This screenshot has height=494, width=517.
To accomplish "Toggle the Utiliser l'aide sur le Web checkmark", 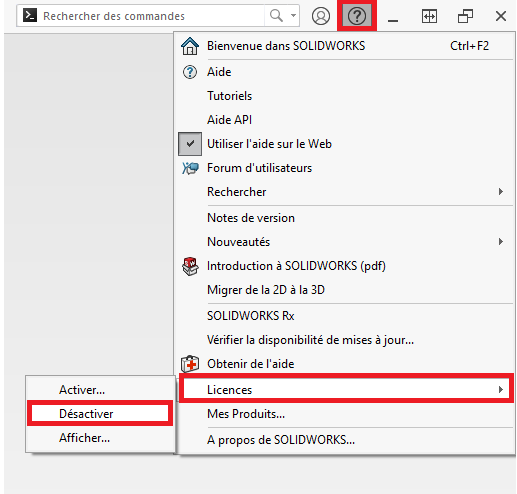I will coord(190,144).
